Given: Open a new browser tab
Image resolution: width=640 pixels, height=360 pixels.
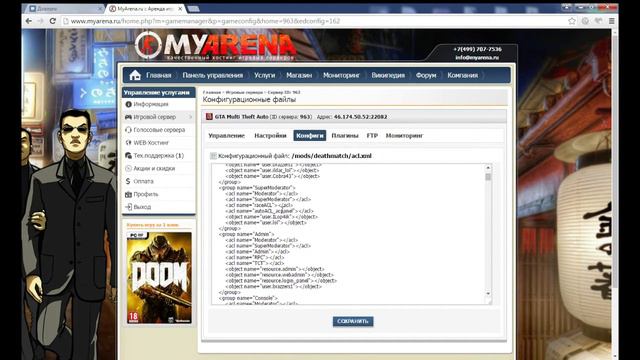Looking at the screenshot, I should coord(193,8).
